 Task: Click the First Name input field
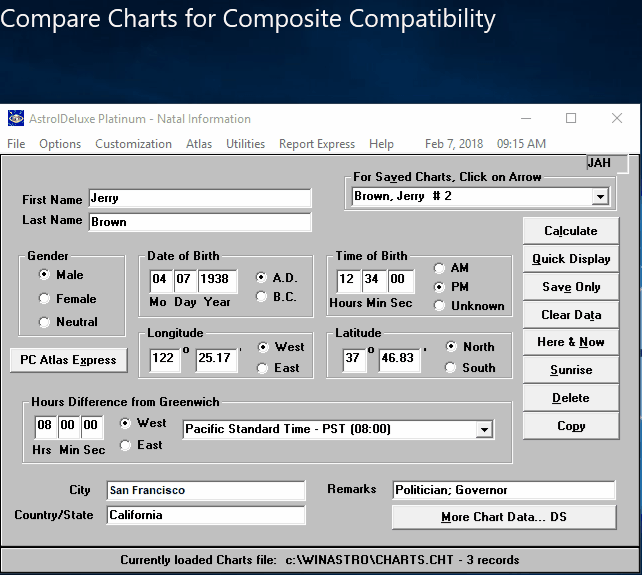click(199, 199)
